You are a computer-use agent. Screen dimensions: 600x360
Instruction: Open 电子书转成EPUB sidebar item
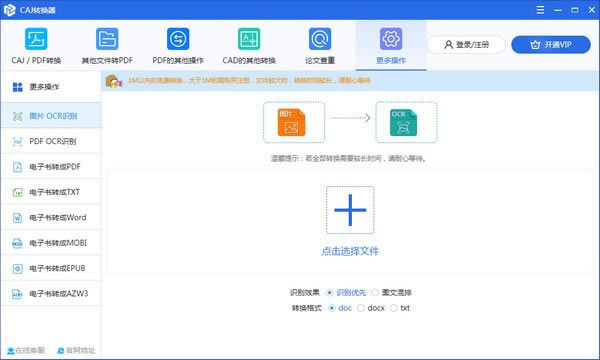coord(51,268)
